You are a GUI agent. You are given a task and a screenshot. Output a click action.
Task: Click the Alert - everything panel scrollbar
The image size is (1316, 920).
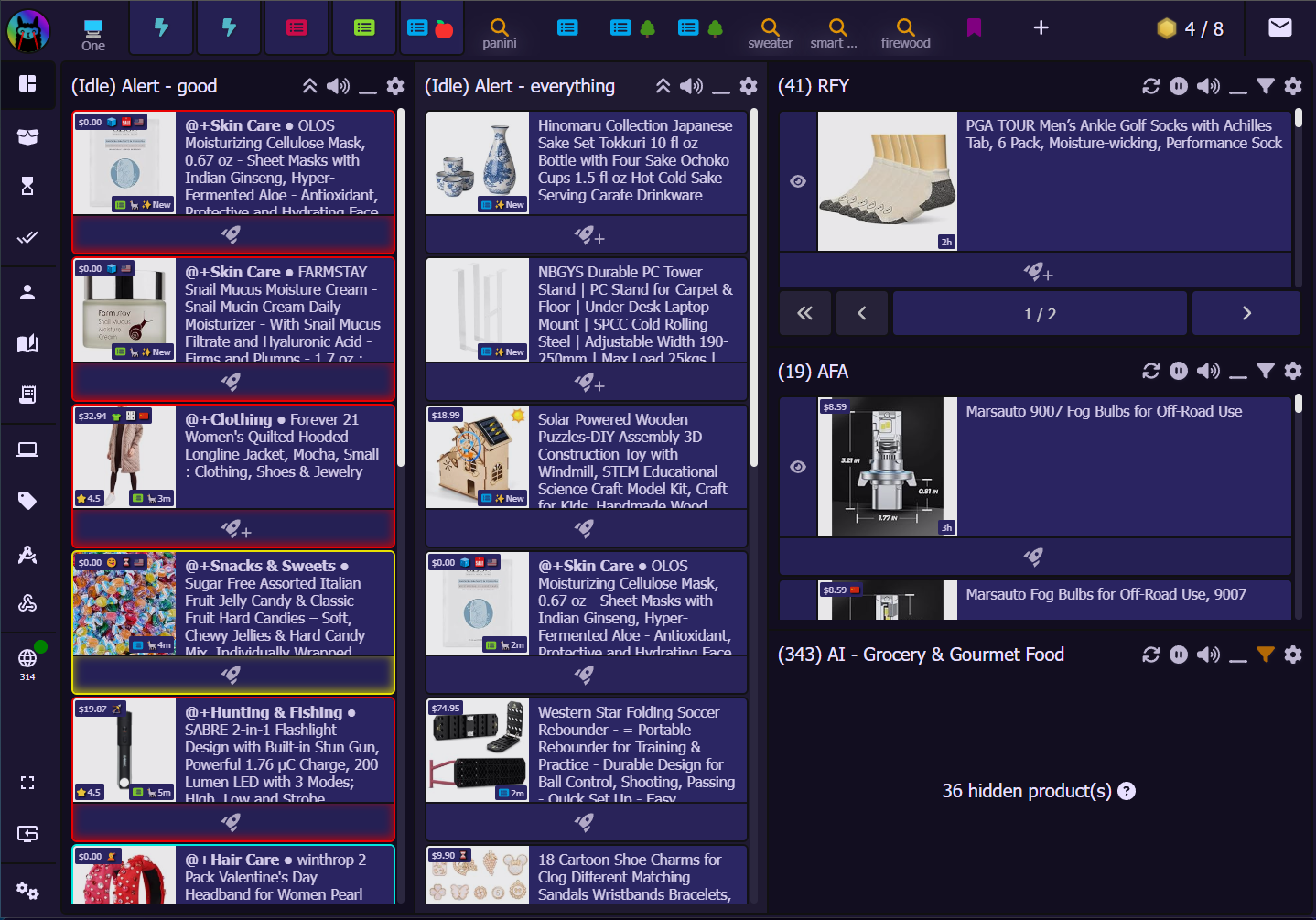(754, 288)
